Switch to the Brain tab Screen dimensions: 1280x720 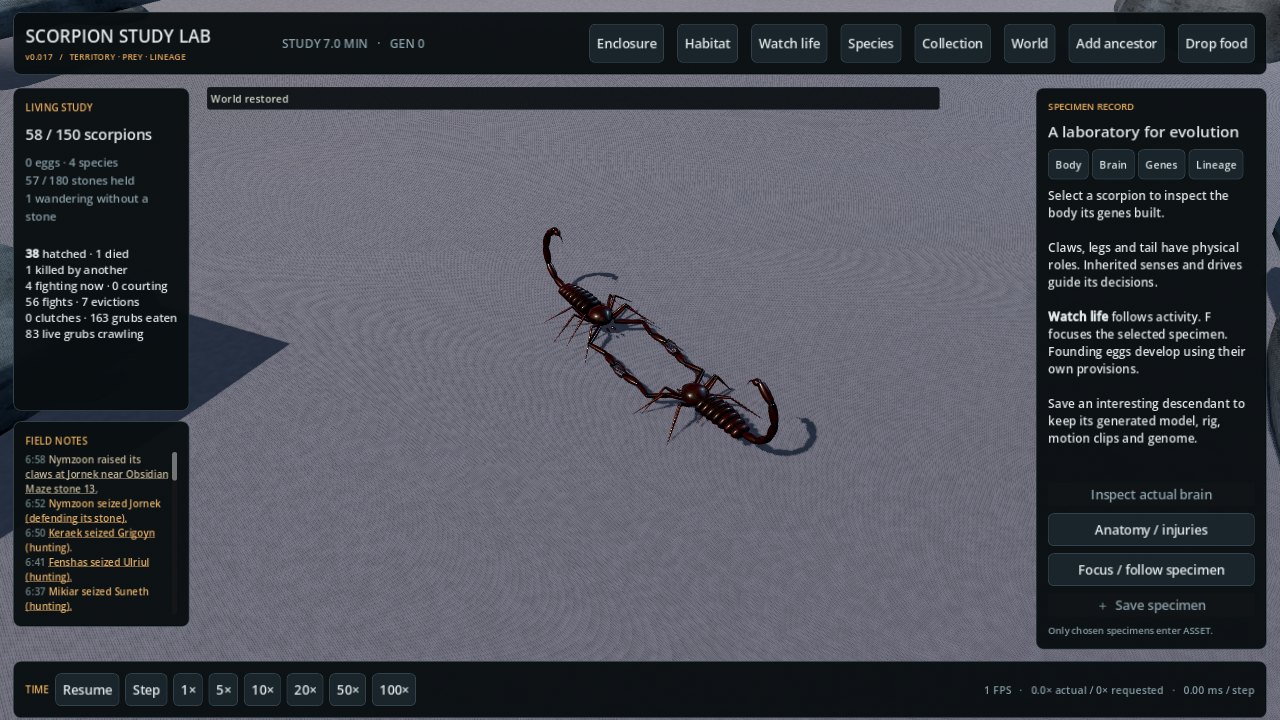point(1112,165)
